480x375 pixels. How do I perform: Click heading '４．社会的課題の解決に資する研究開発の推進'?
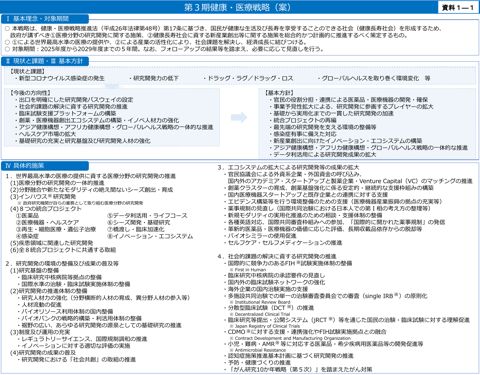pos(277,256)
